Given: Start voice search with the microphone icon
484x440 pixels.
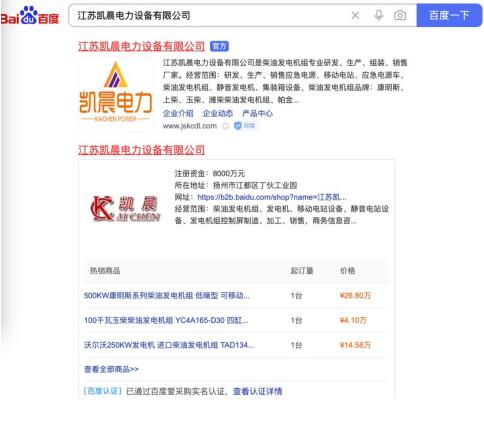Looking at the screenshot, I should point(378,15).
